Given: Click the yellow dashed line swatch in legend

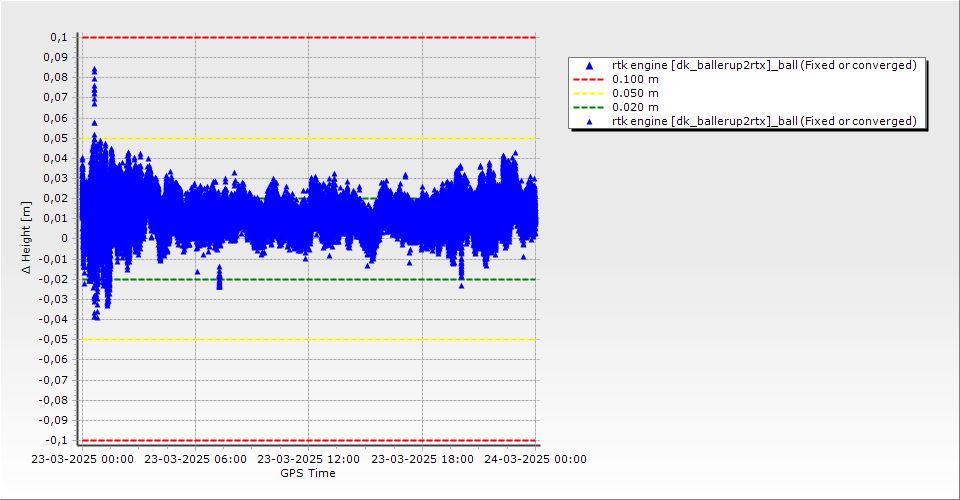Looking at the screenshot, I should pyautogui.click(x=588, y=94).
